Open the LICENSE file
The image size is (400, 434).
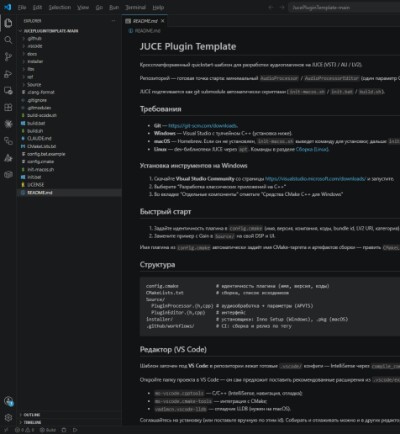(69, 185)
